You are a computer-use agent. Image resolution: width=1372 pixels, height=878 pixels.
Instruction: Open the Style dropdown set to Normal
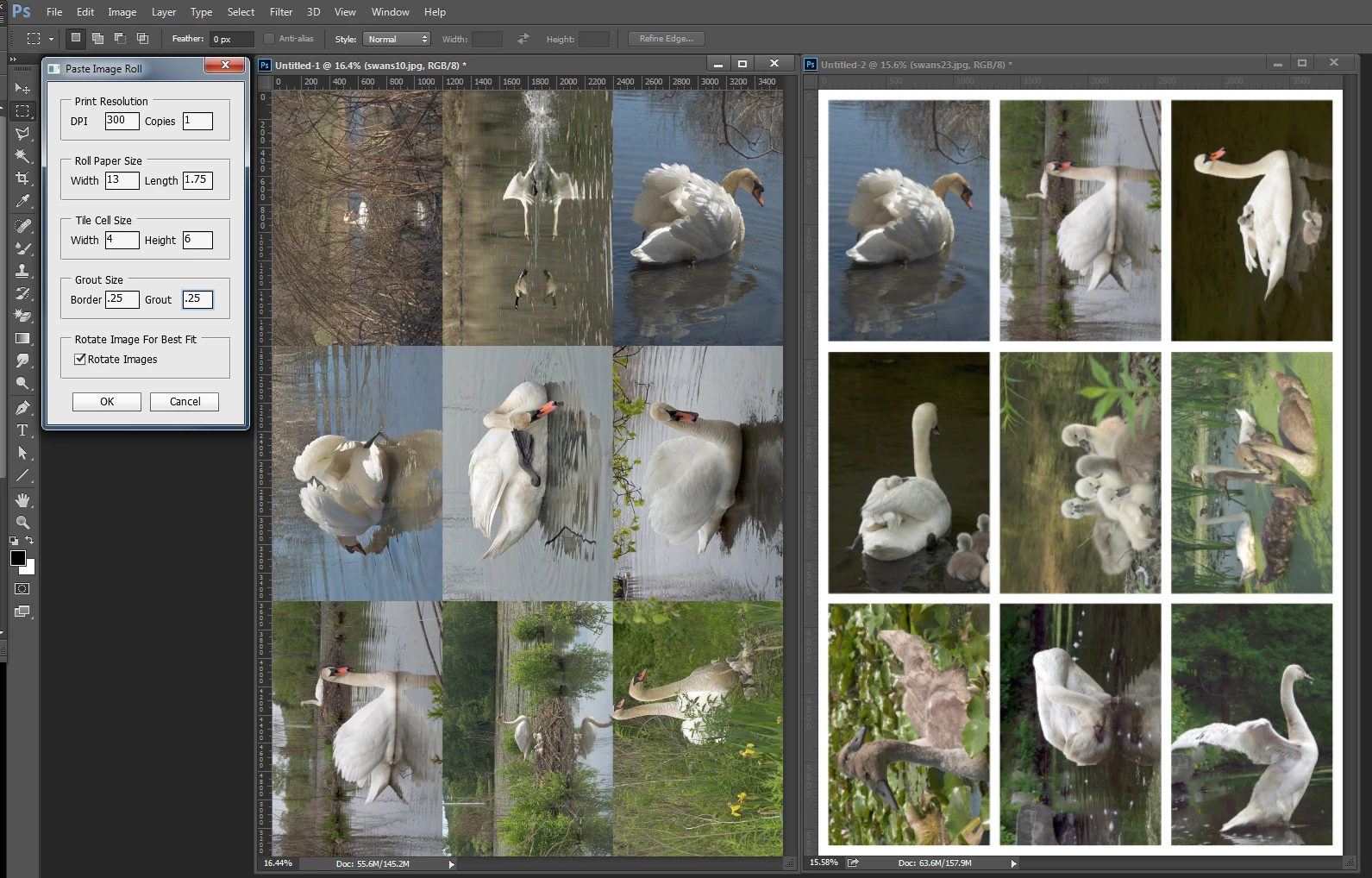[x=396, y=39]
